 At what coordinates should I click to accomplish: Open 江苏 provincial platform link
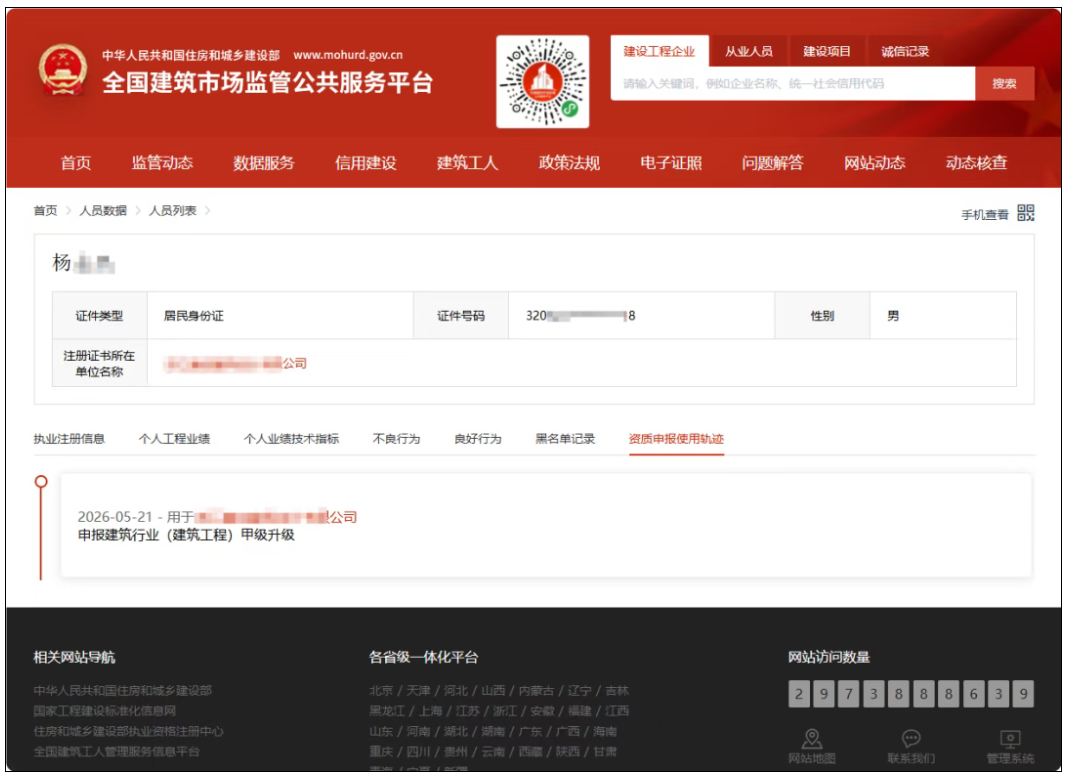coord(468,711)
